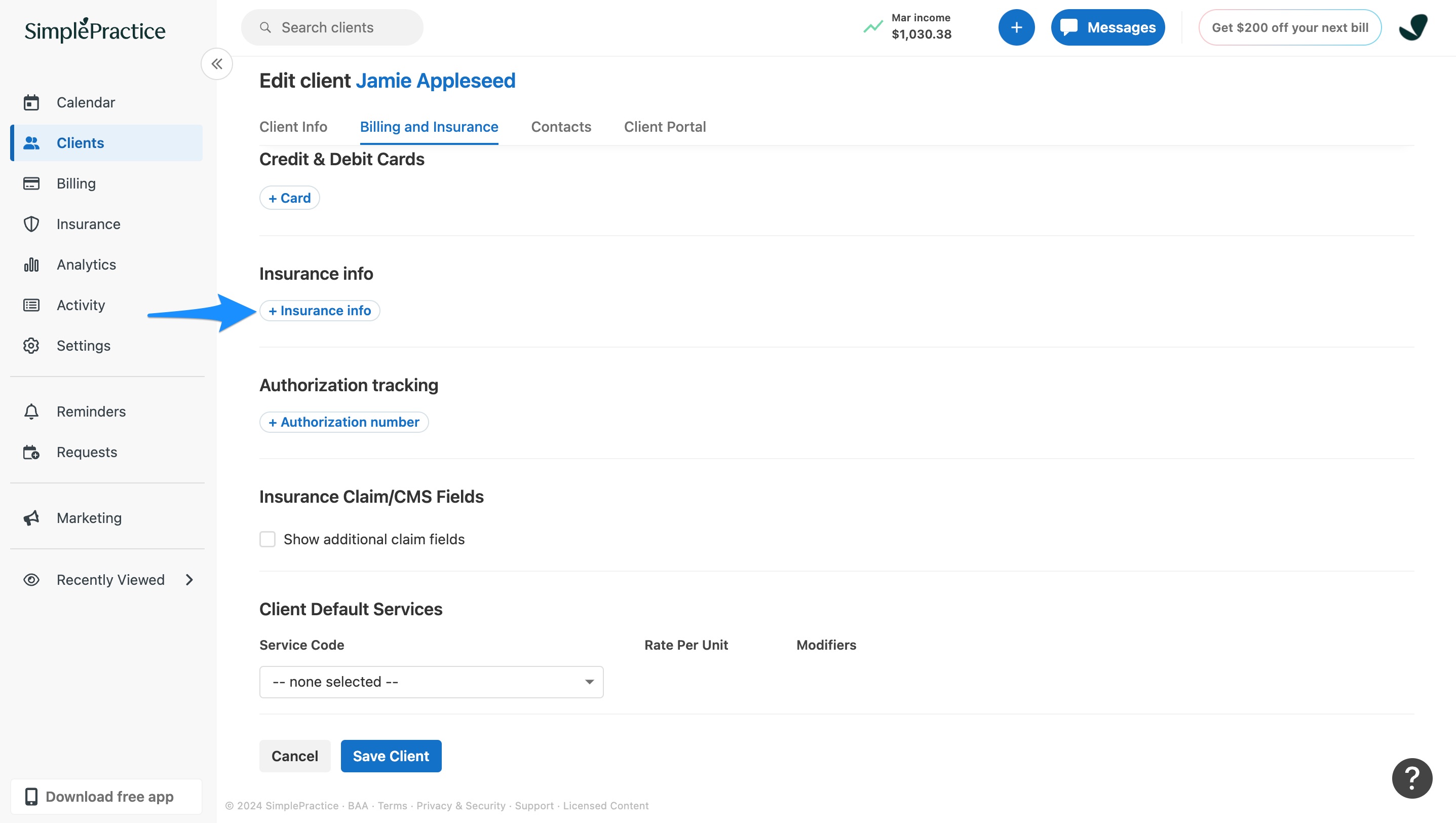
Task: Click the Billing card icon
Action: tap(31, 183)
